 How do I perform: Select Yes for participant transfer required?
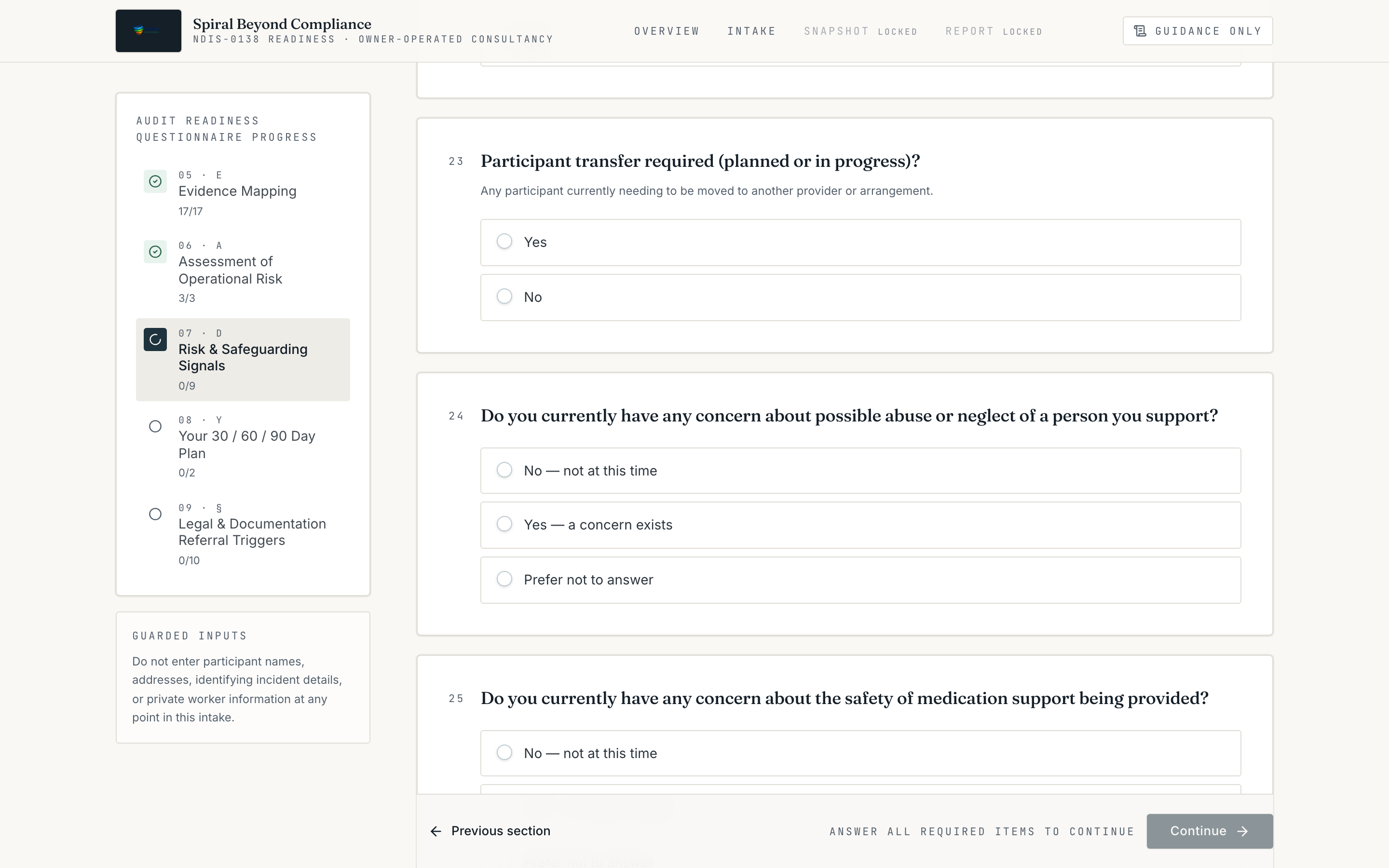click(860, 242)
